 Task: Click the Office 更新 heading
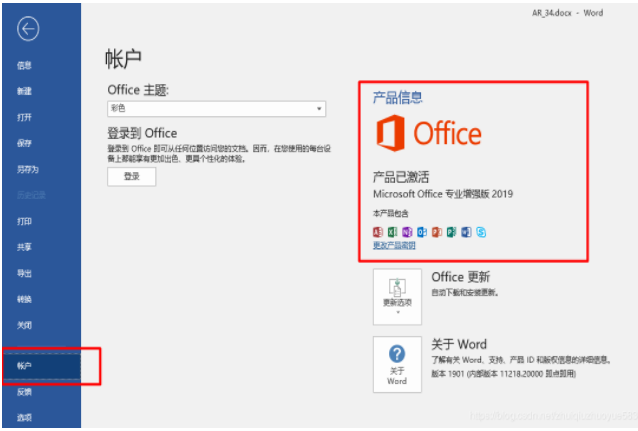click(x=461, y=277)
